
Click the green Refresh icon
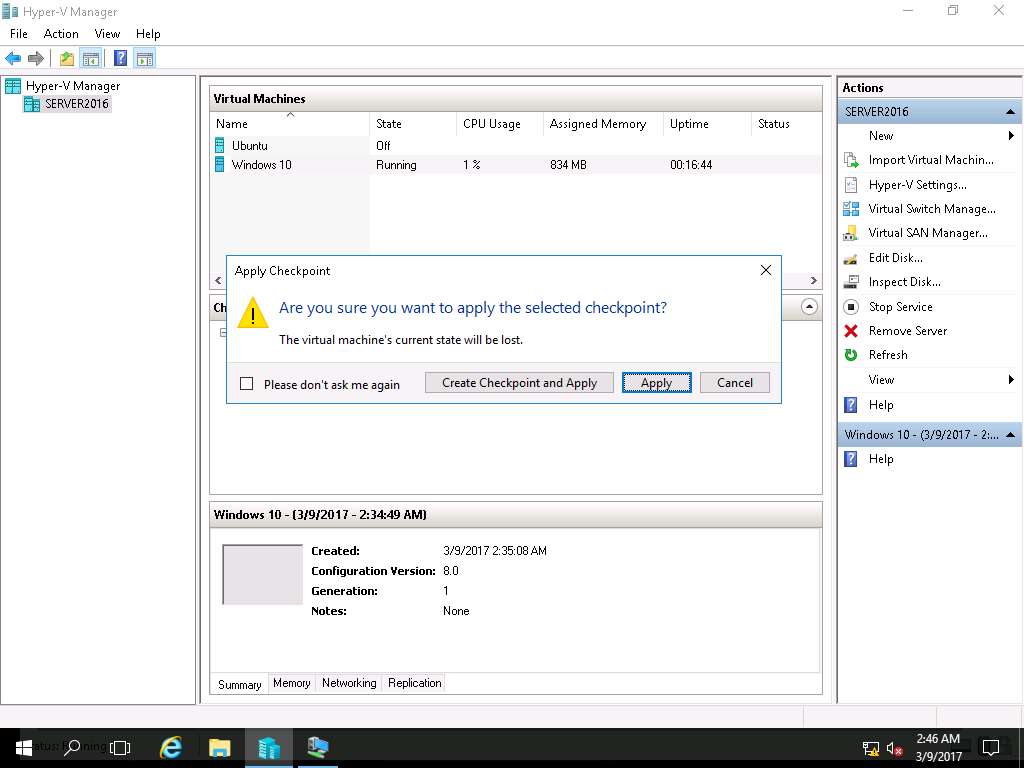pyautogui.click(x=851, y=355)
